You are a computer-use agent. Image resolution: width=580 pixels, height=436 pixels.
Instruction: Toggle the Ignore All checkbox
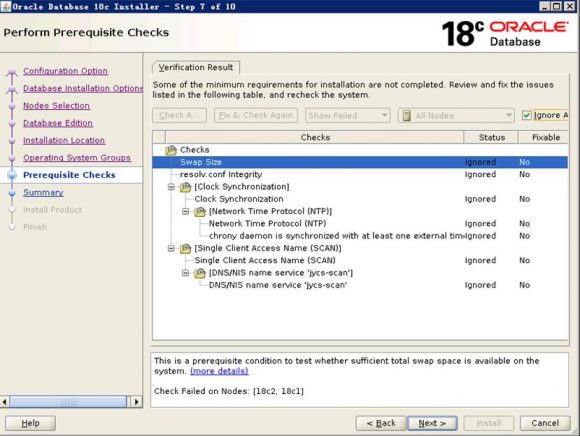526,115
